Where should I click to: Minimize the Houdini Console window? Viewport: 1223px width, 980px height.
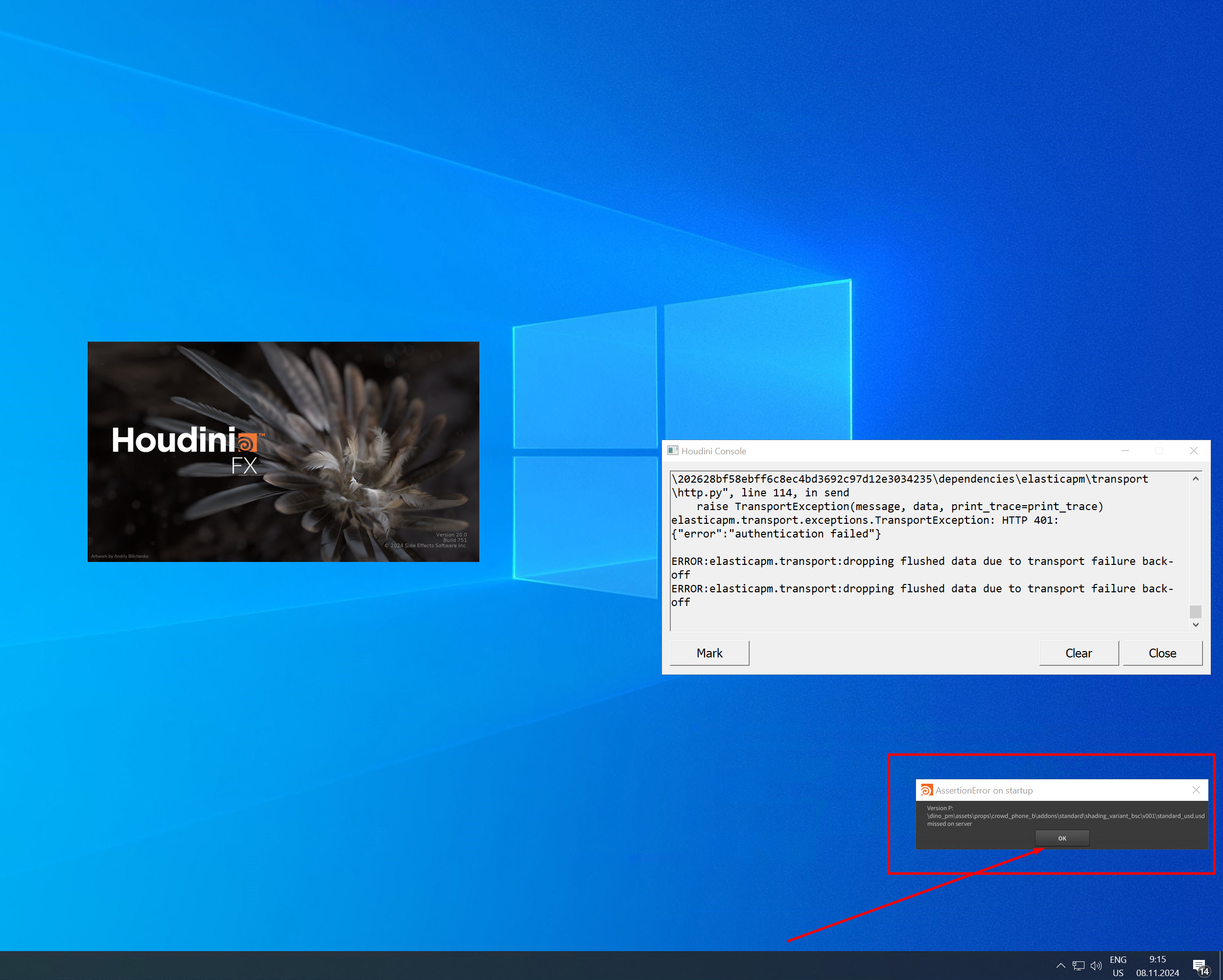point(1125,451)
